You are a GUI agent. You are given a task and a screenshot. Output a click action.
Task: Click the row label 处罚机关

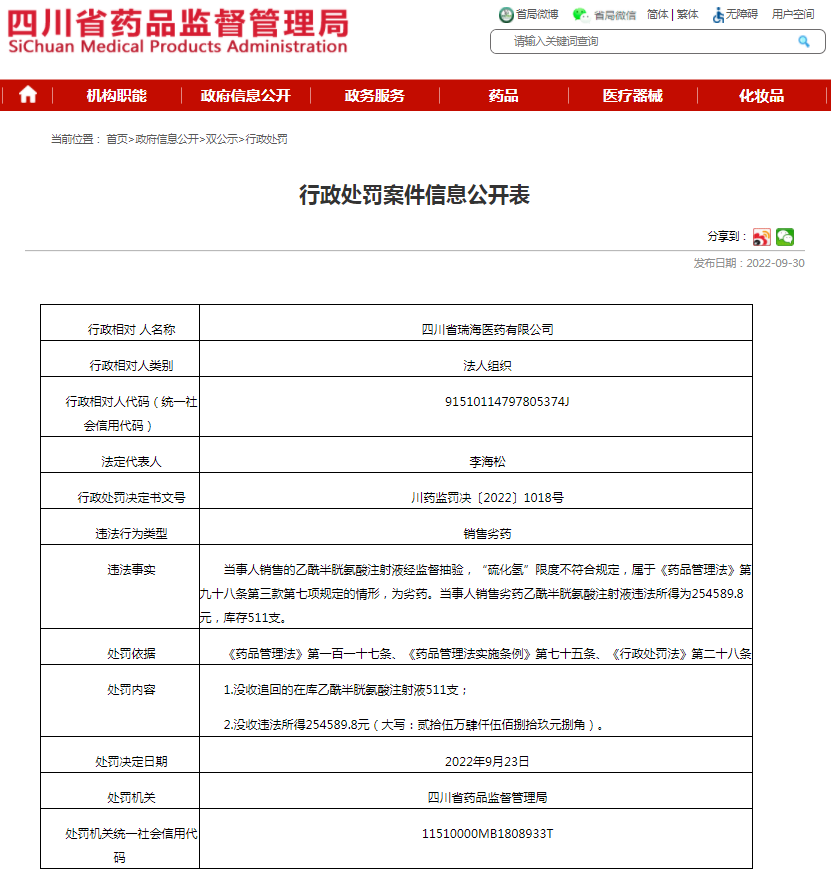pyautogui.click(x=131, y=797)
